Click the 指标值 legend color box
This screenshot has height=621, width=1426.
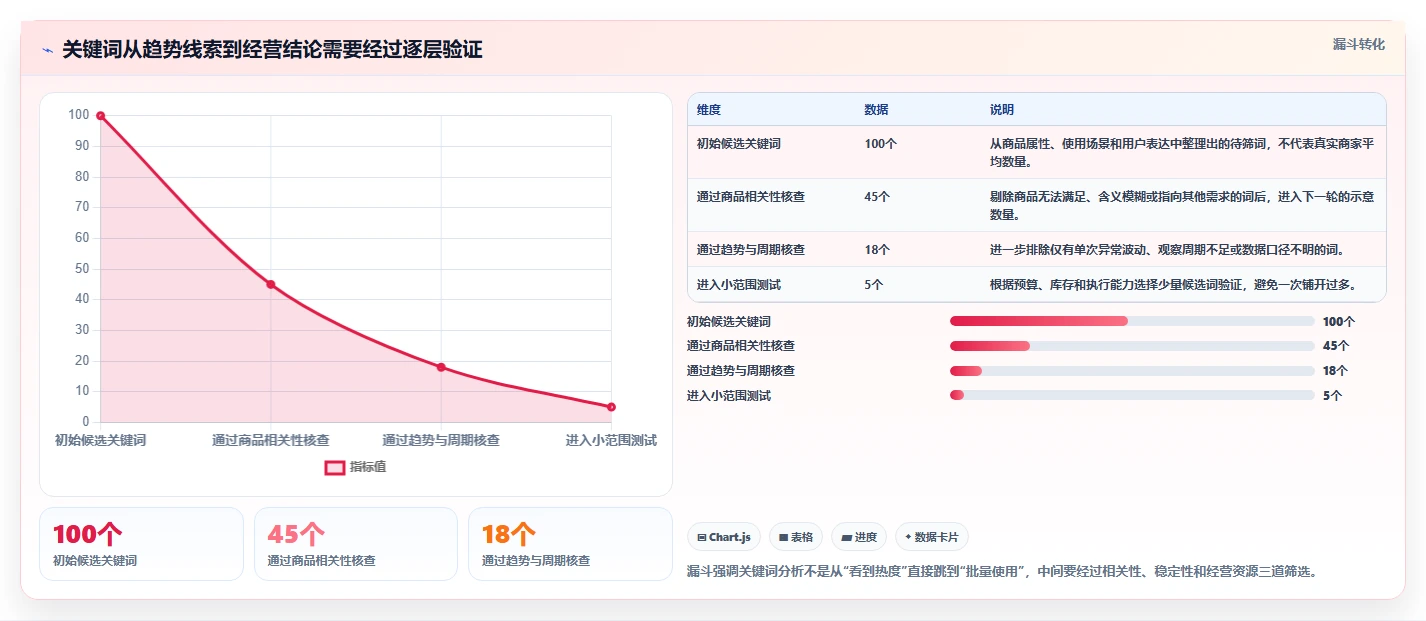(x=335, y=467)
